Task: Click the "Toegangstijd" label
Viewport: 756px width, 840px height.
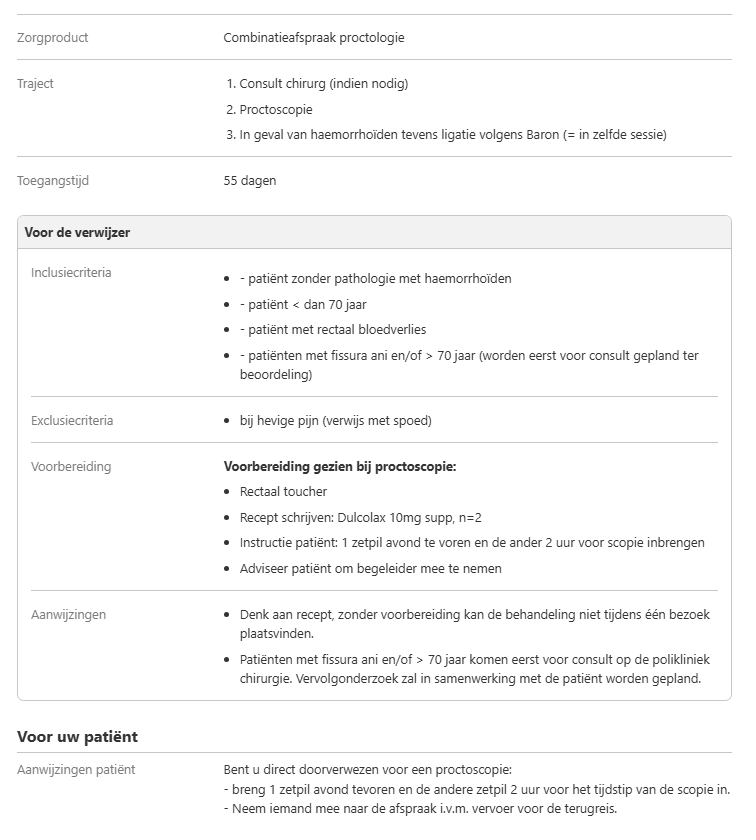Action: [53, 181]
